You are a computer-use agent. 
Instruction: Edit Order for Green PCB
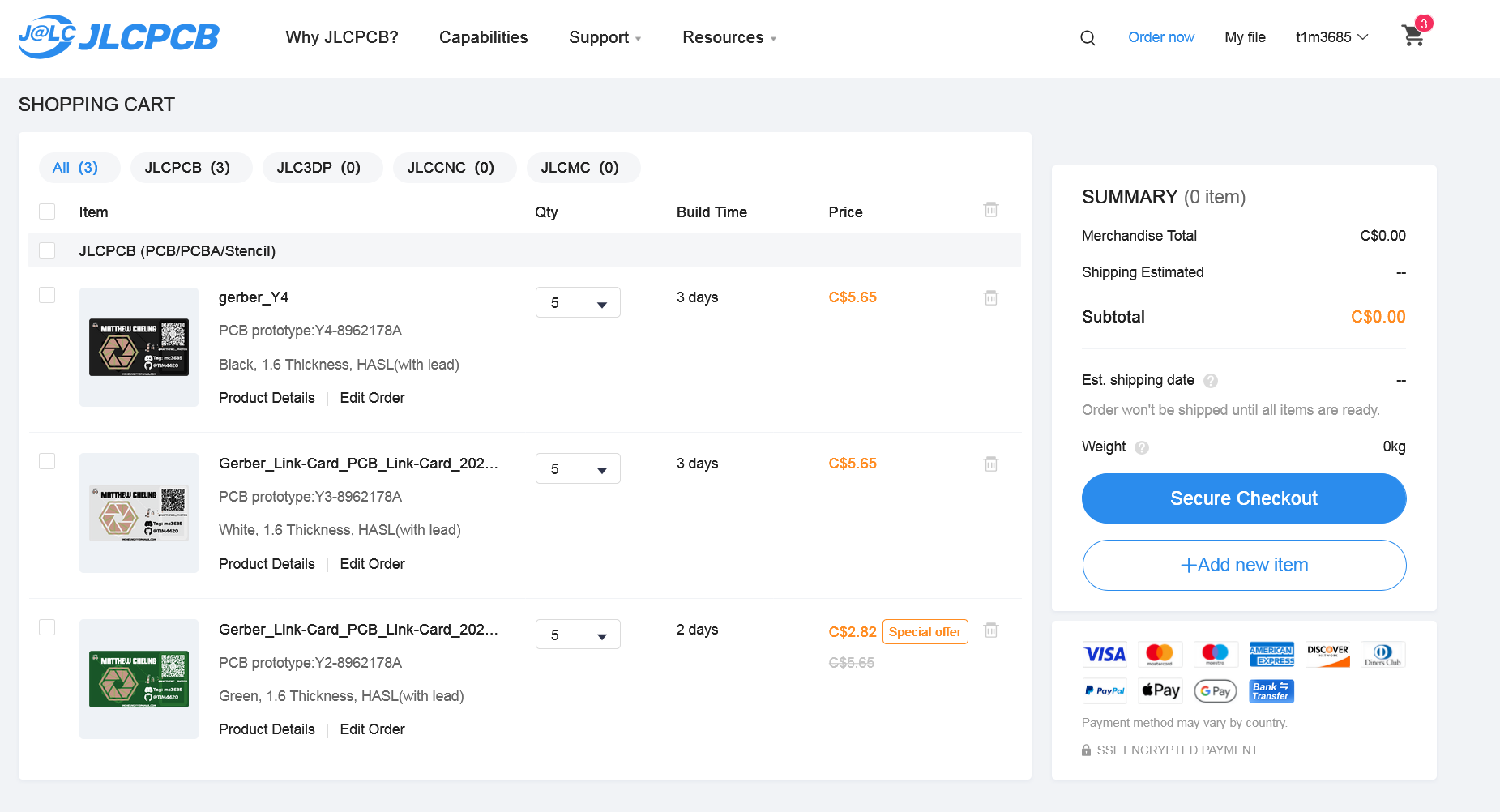point(372,729)
